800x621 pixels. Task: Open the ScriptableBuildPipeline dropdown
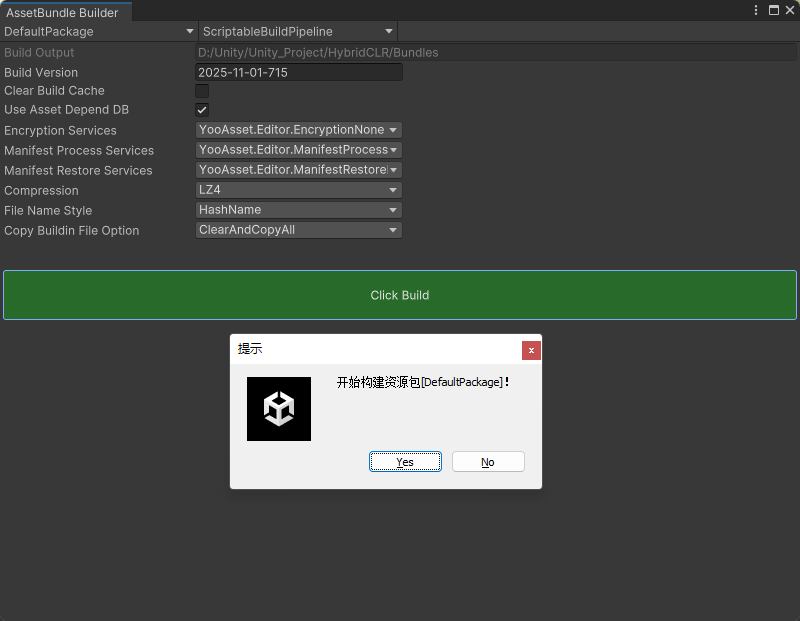pyautogui.click(x=298, y=32)
